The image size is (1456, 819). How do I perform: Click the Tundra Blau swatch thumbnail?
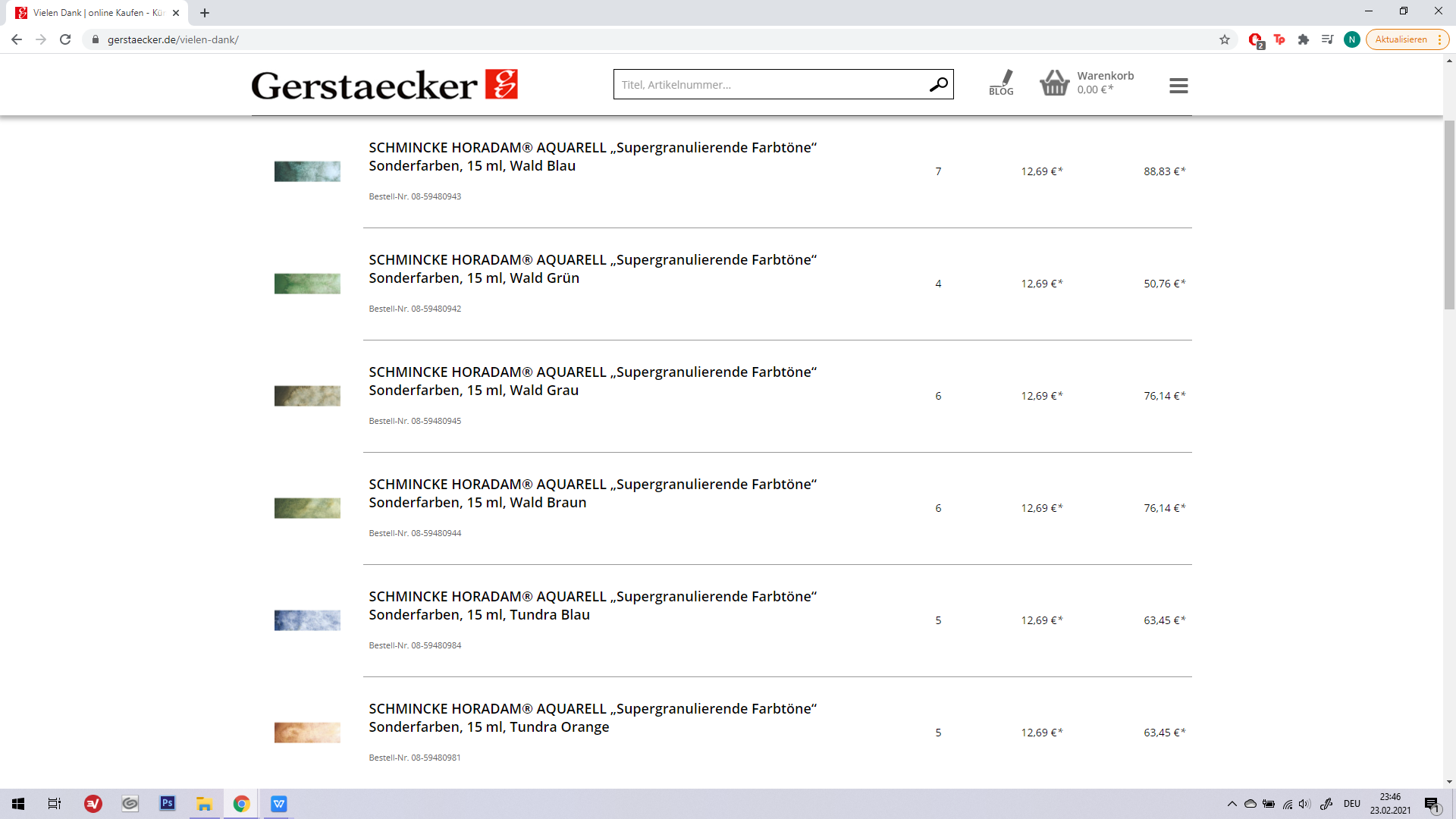coord(307,620)
